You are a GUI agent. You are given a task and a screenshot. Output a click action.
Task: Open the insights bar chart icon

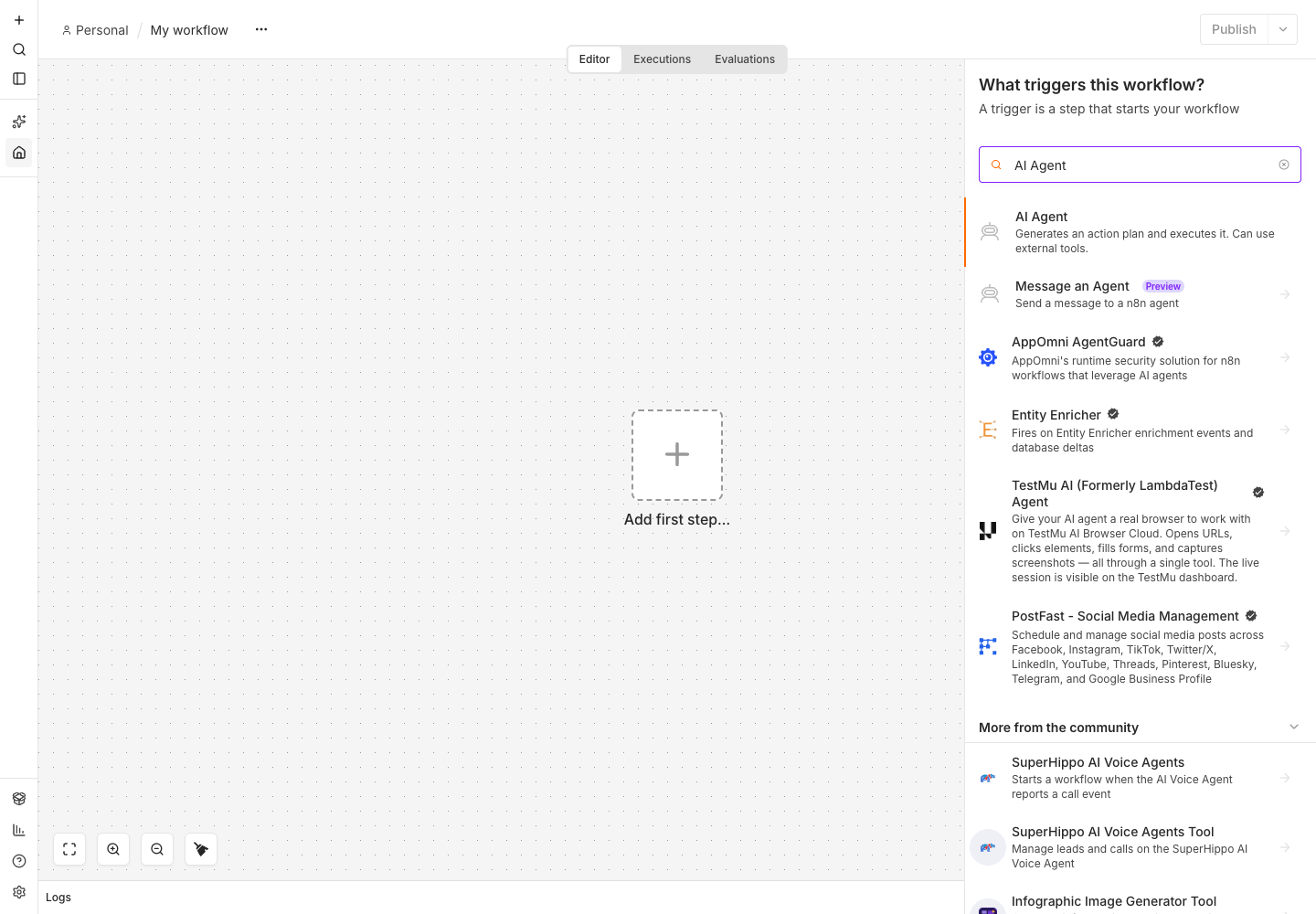point(19,830)
